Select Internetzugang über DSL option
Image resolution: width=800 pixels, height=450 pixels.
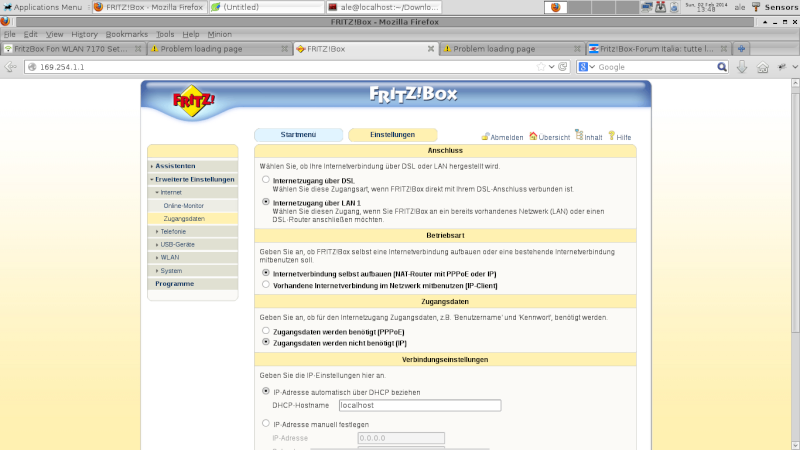click(x=266, y=180)
